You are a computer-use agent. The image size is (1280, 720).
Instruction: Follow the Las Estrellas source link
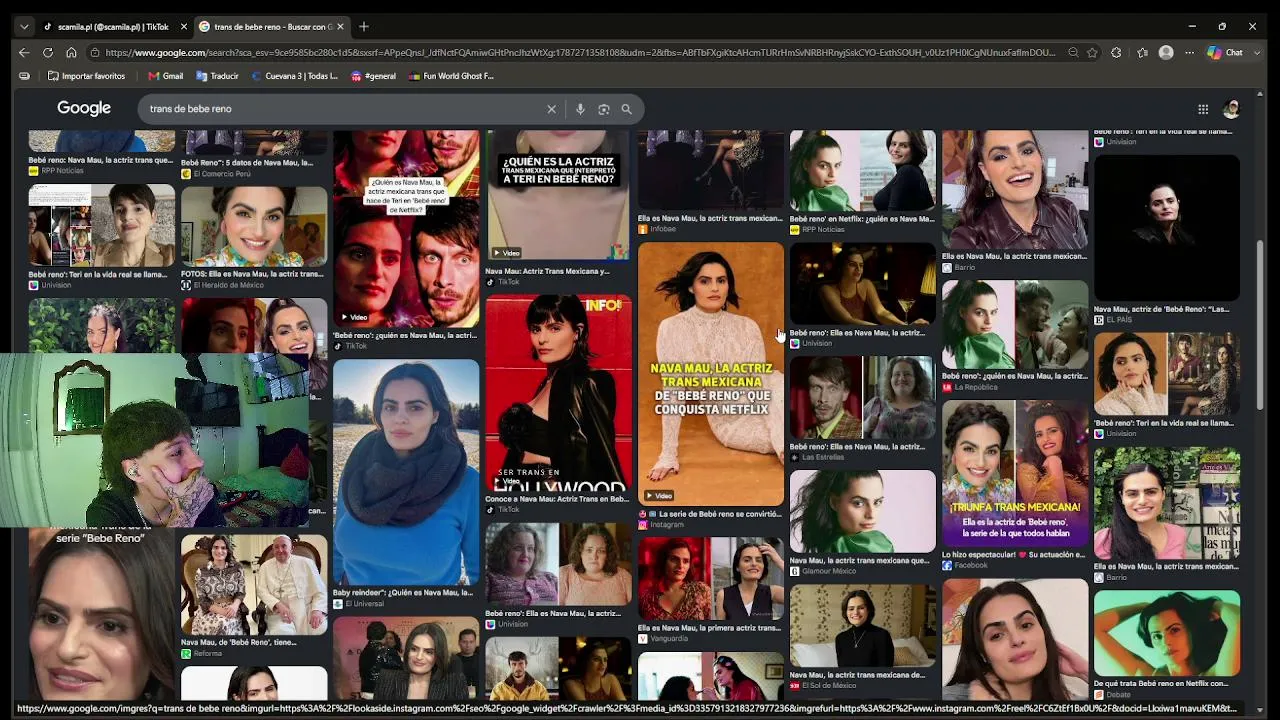point(823,457)
